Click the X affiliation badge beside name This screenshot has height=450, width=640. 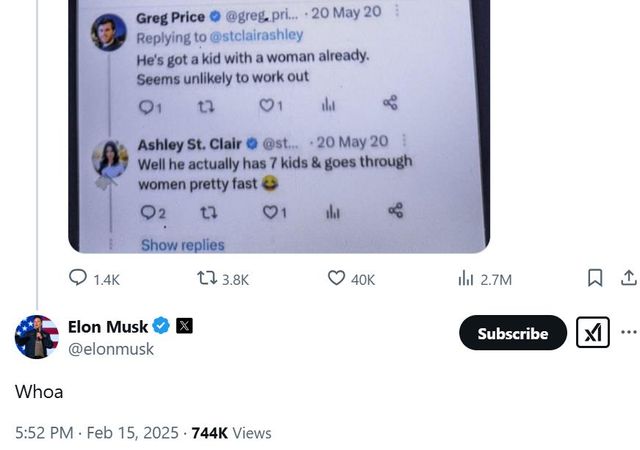[x=184, y=326]
